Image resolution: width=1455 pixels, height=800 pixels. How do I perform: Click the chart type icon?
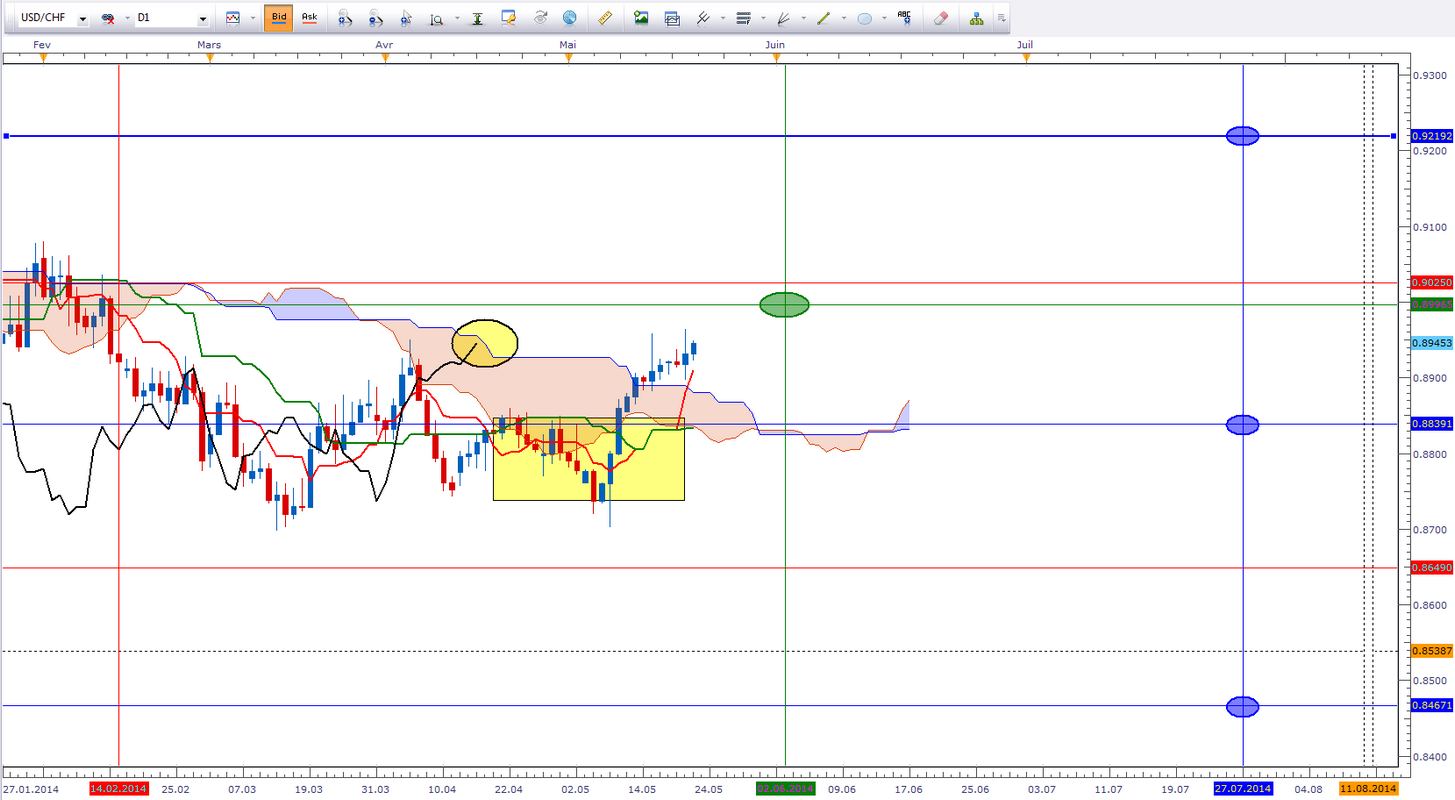pos(233,18)
